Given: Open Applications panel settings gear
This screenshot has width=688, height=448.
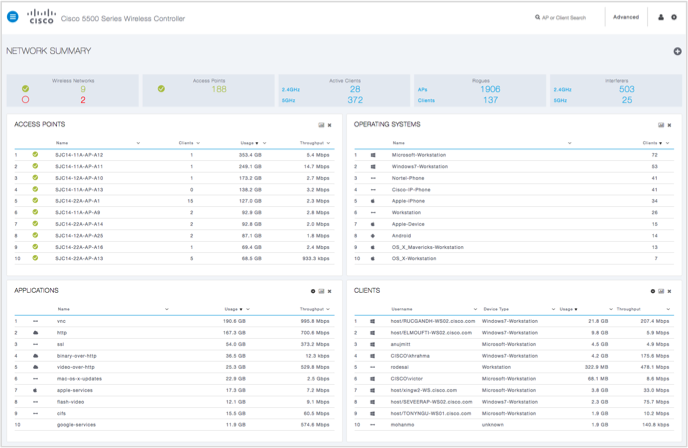Looking at the screenshot, I should coord(313,291).
